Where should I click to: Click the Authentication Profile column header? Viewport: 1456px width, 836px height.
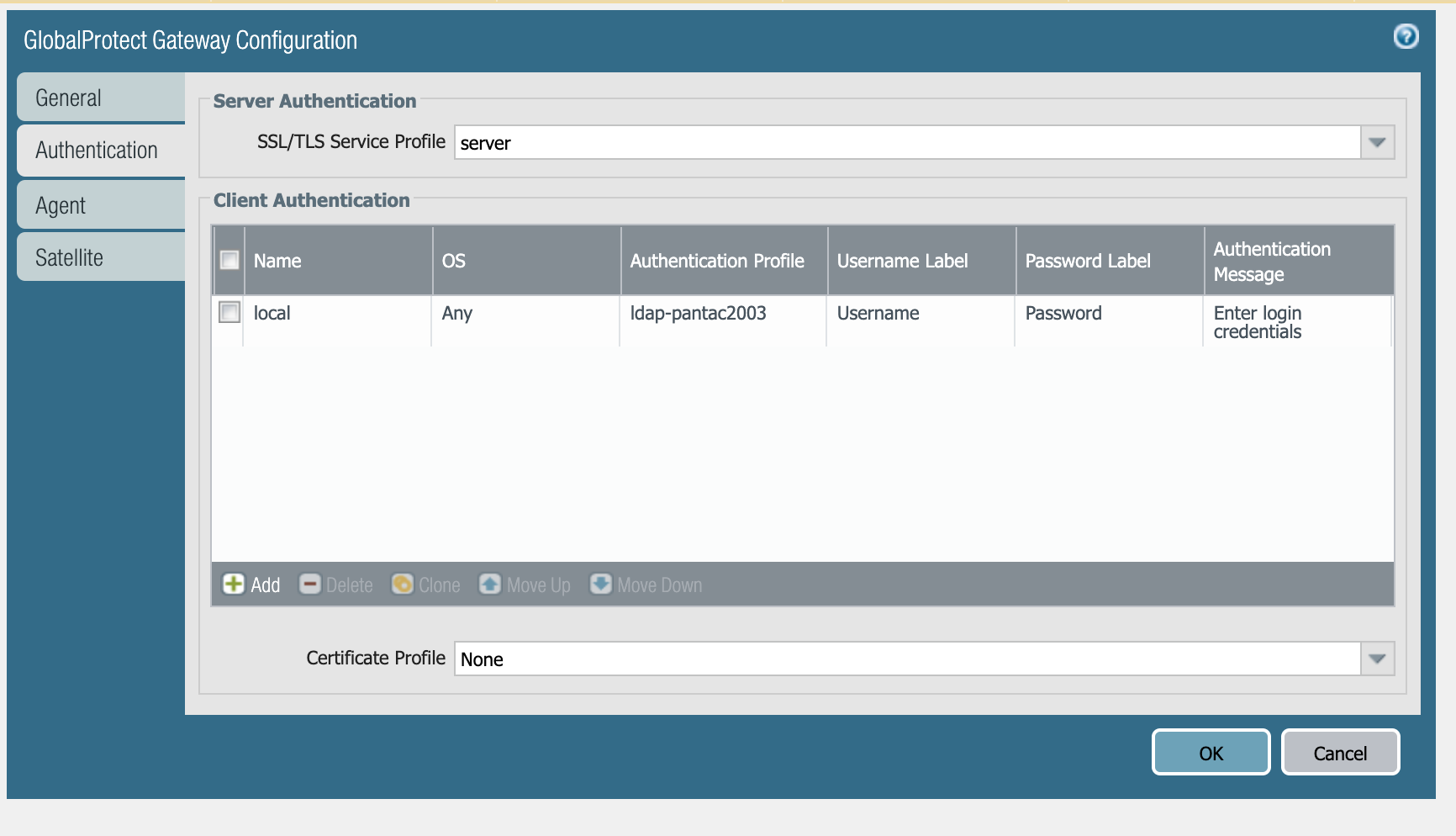point(725,261)
